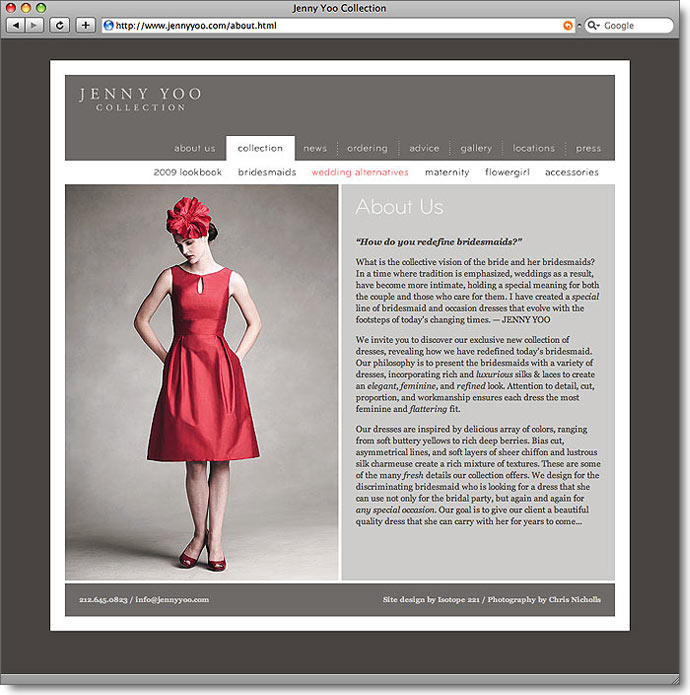Open the accessories submenu link
The height and width of the screenshot is (695, 690).
pyautogui.click(x=572, y=172)
